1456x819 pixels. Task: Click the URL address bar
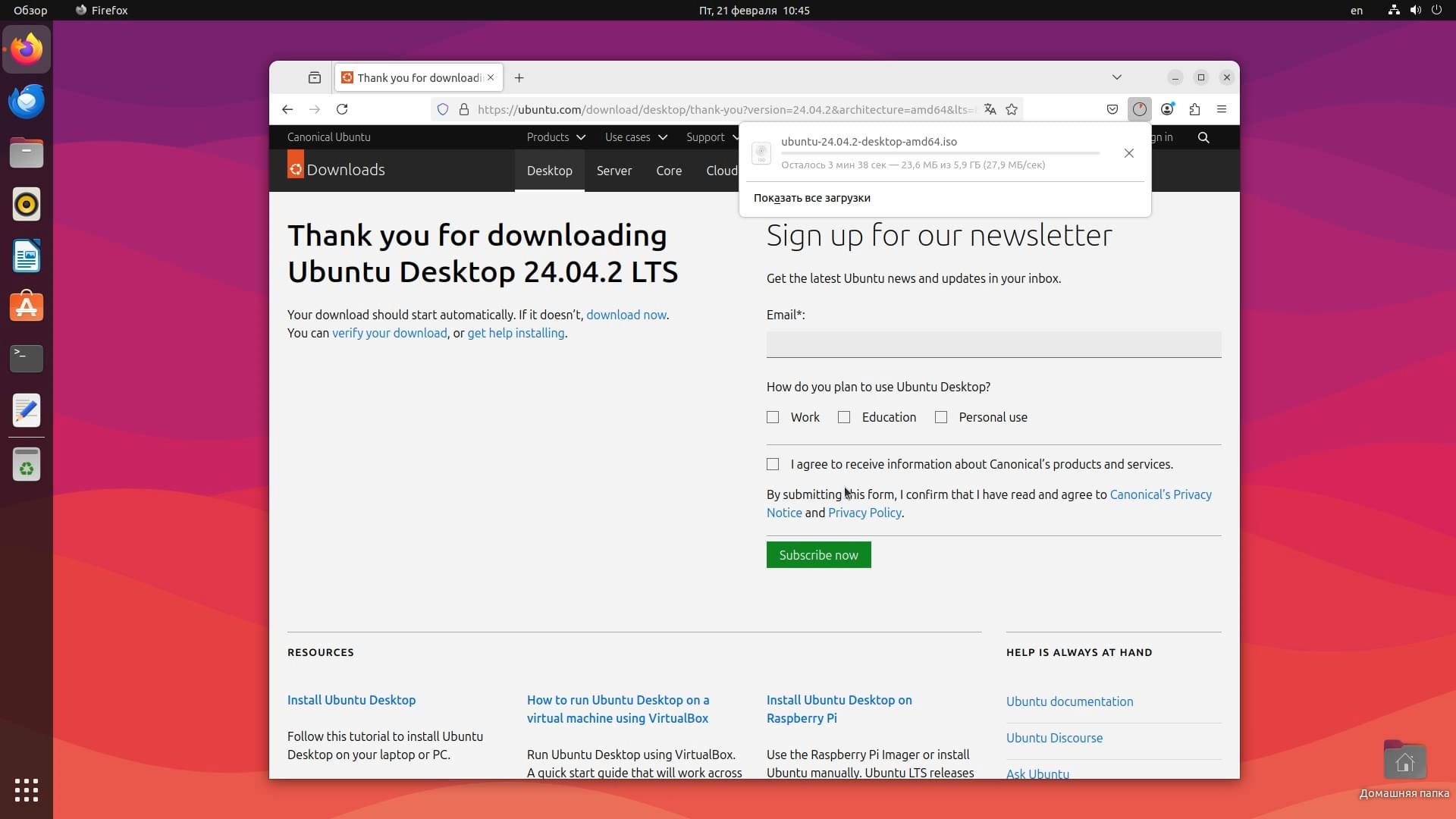(x=724, y=109)
